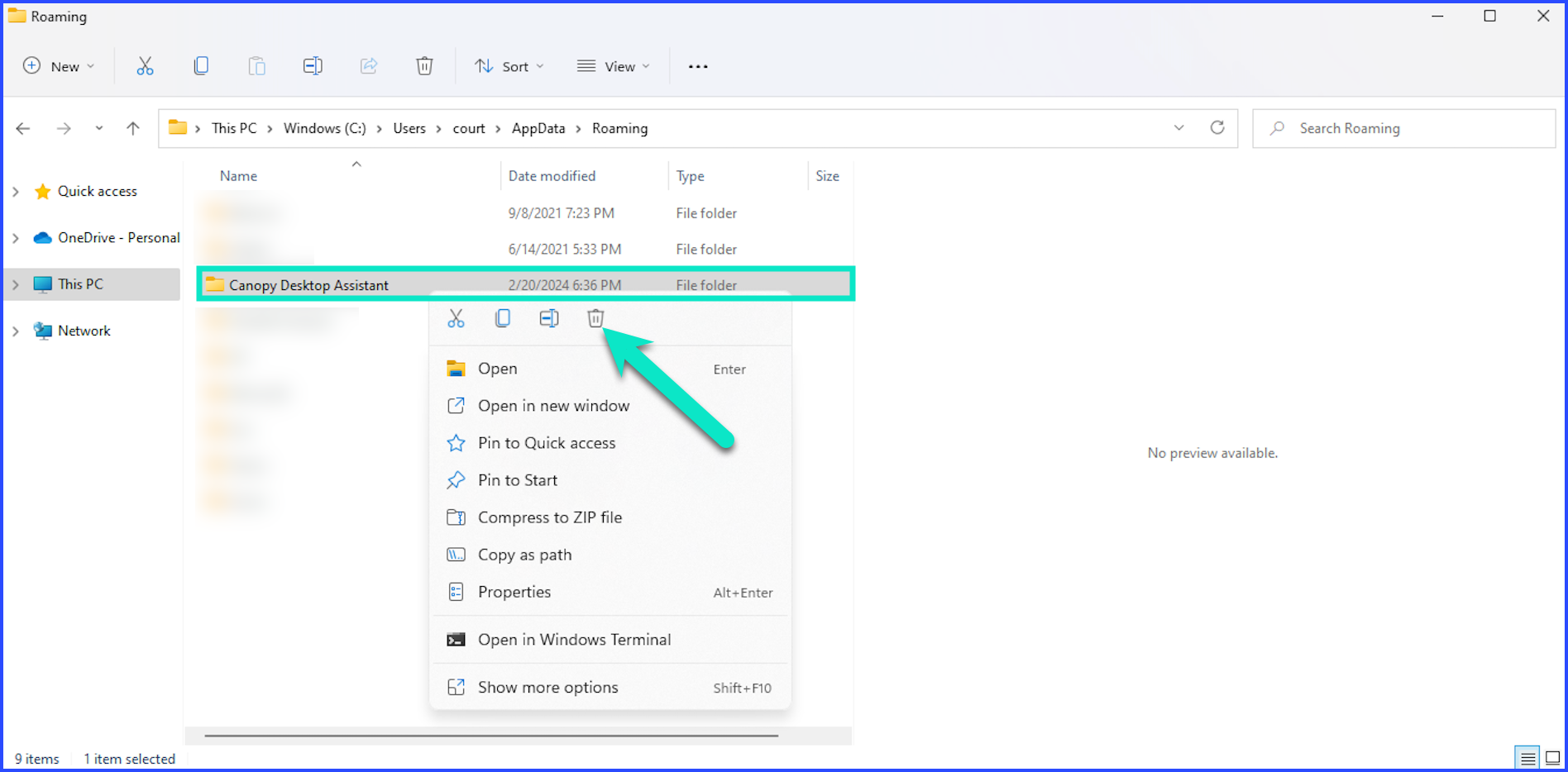Click Delete trash icon in the context menu
1568x772 pixels.
595,318
